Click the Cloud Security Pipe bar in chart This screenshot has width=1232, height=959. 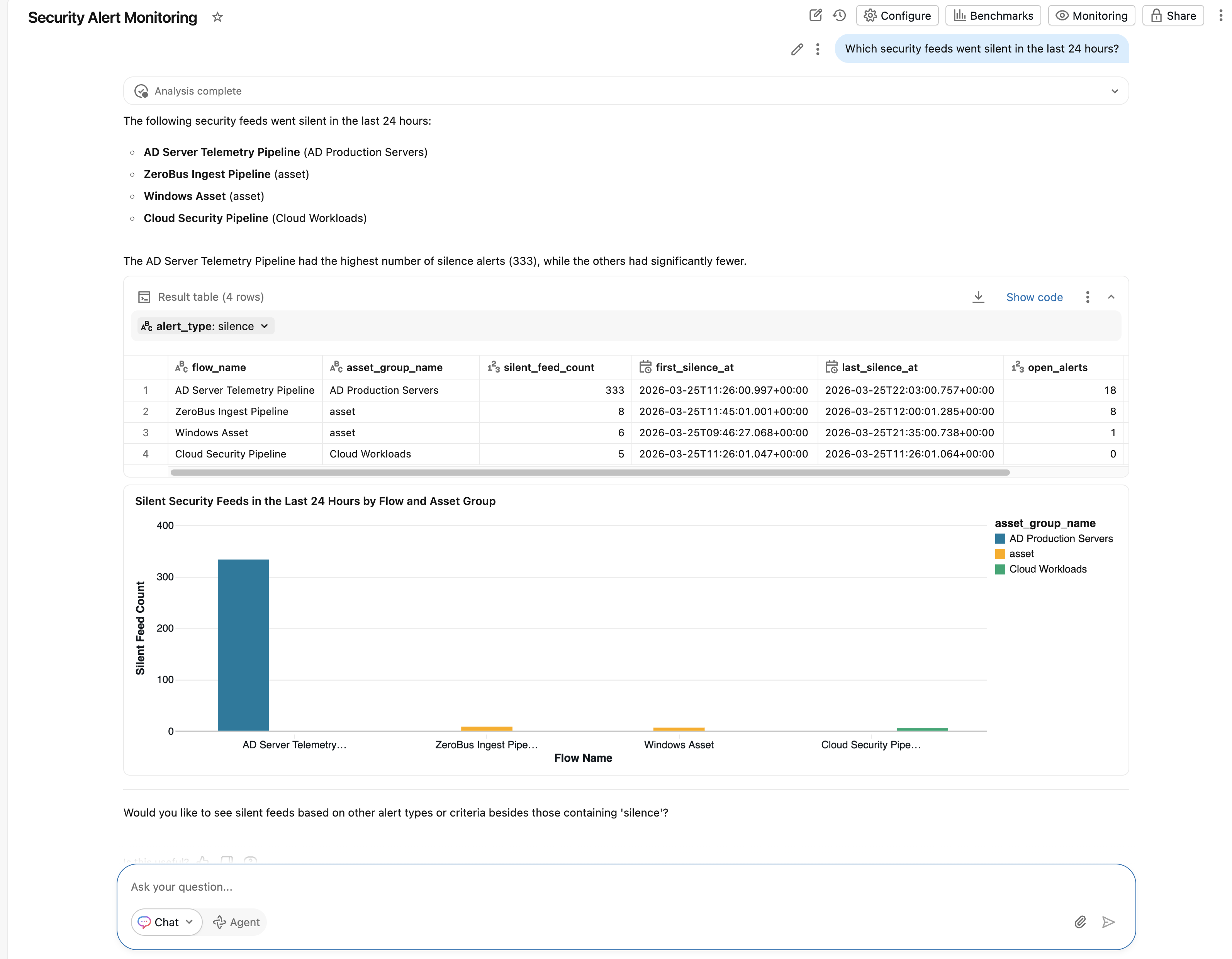922,730
